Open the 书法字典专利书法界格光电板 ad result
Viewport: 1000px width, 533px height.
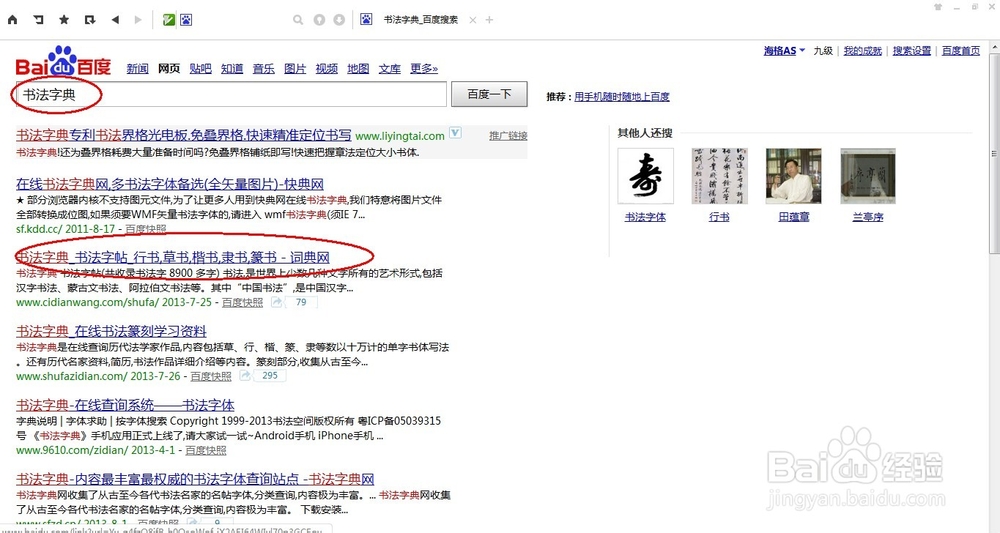[184, 135]
